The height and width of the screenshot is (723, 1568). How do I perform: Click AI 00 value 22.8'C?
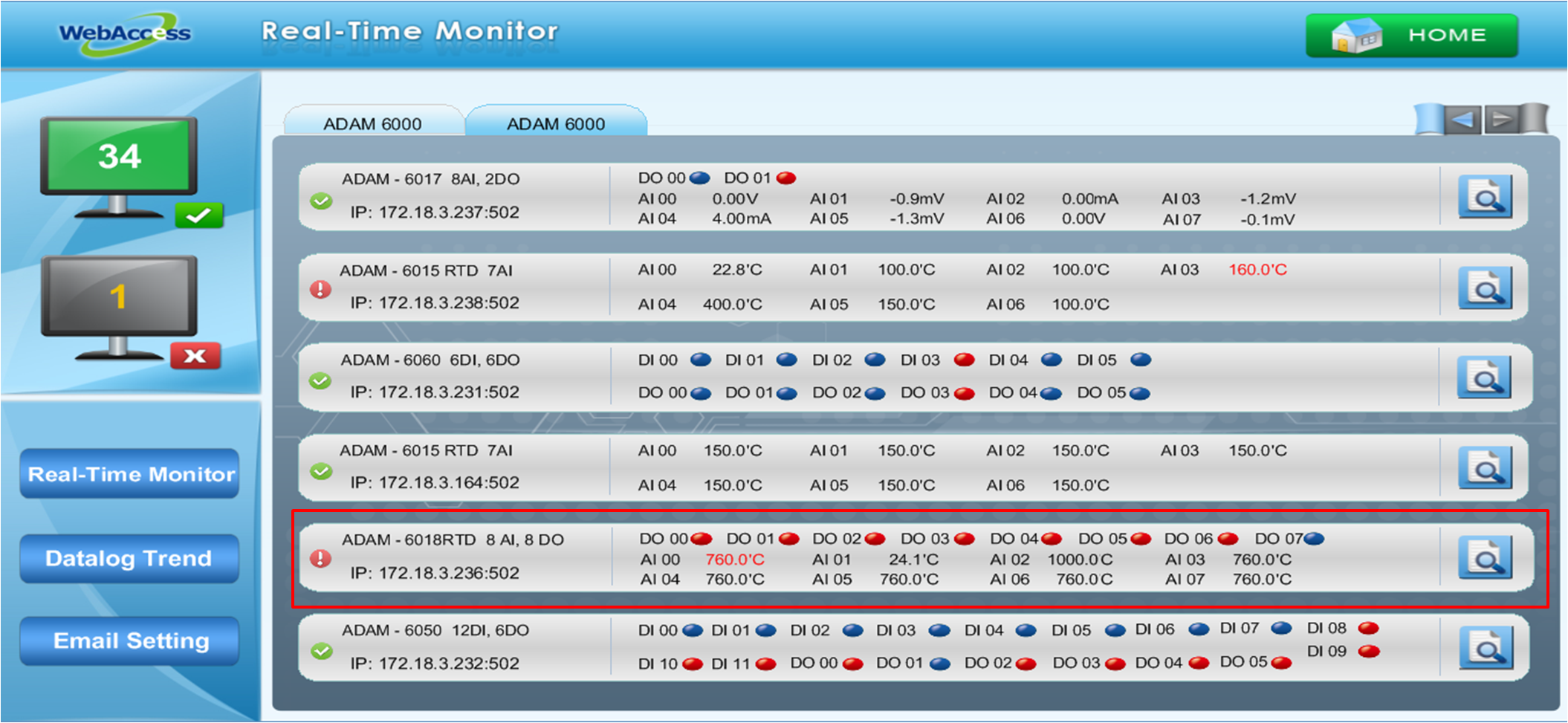tap(737, 270)
